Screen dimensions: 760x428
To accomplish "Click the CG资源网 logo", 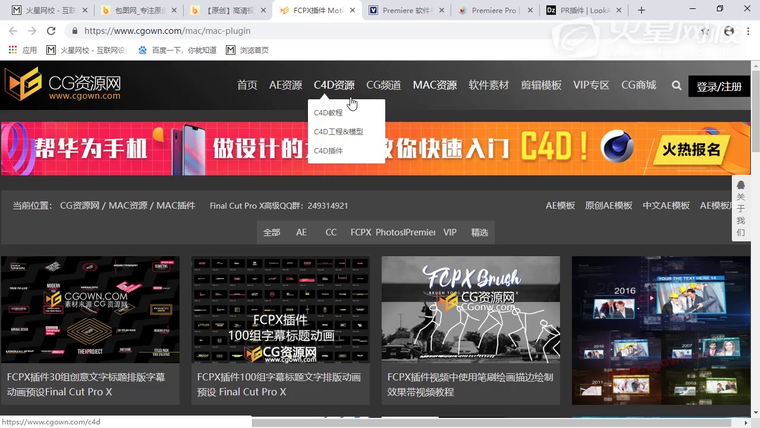I will (x=62, y=86).
